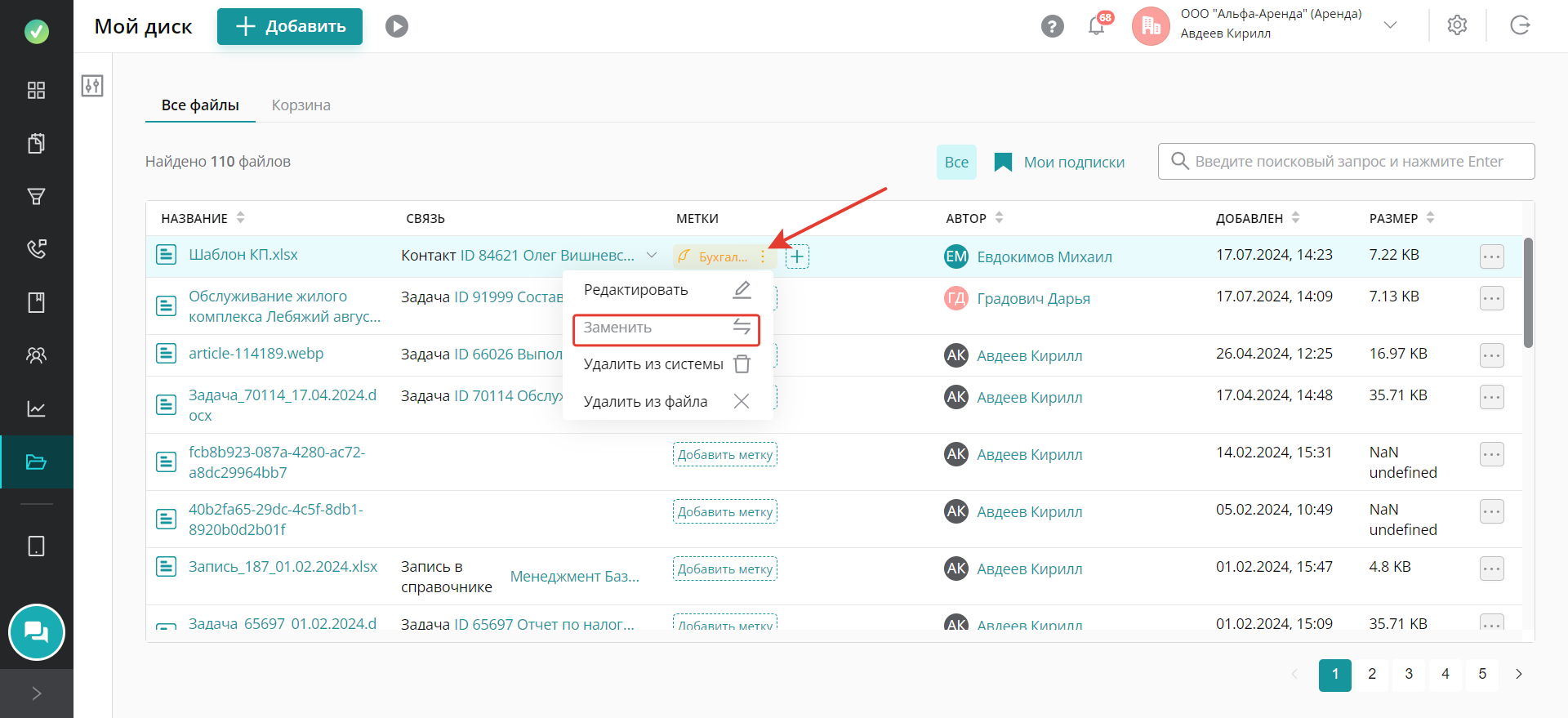Open row menu for Запись_187_01.02.2024.xlsx
The height and width of the screenshot is (718, 1568).
(1492, 569)
